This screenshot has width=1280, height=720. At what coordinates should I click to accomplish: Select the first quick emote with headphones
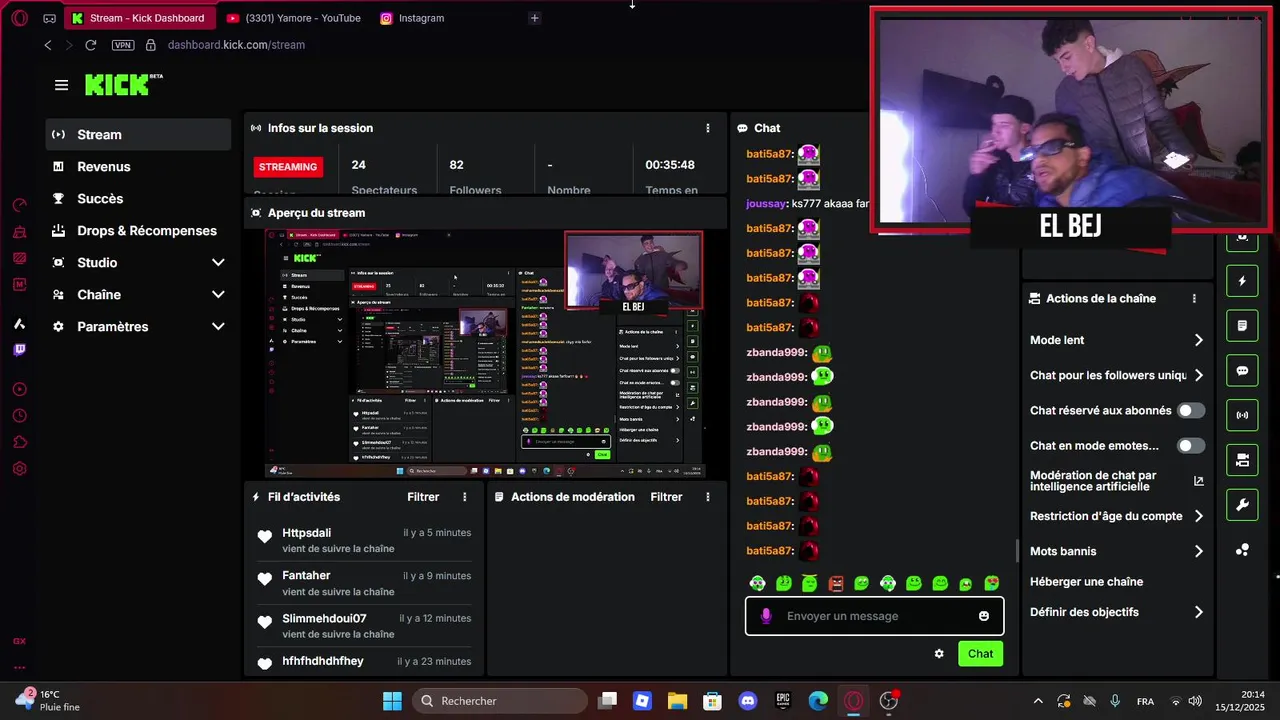758,583
